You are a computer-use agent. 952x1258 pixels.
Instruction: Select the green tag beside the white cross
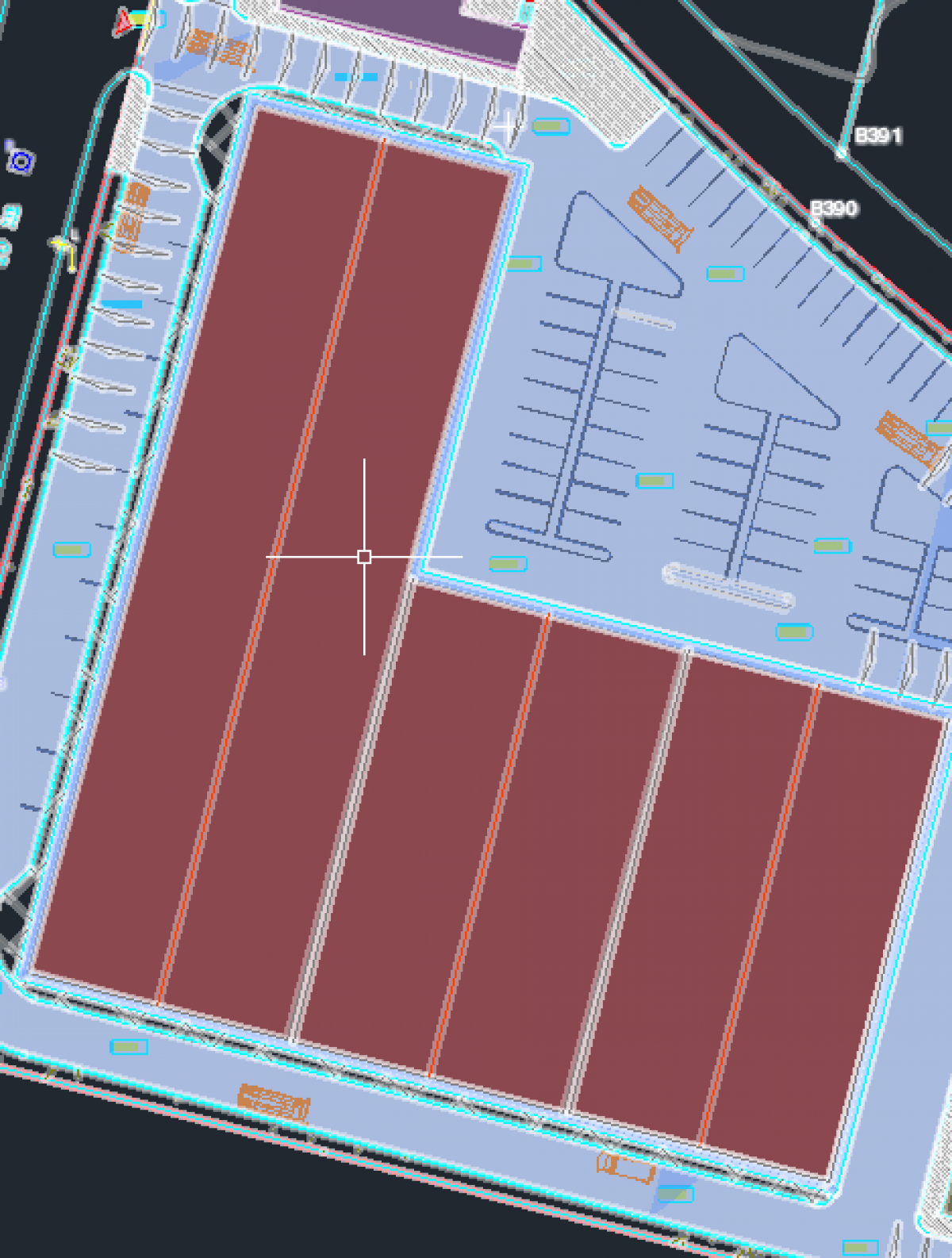point(551,126)
